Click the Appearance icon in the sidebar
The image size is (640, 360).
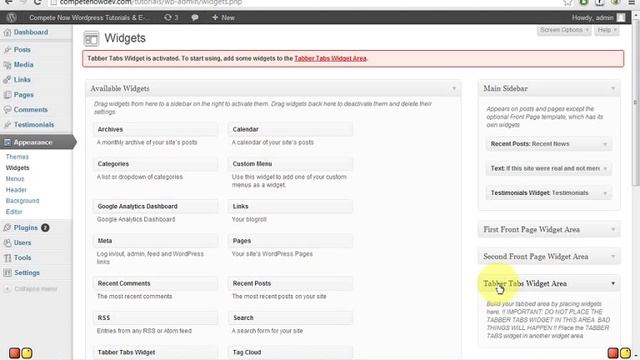7,142
